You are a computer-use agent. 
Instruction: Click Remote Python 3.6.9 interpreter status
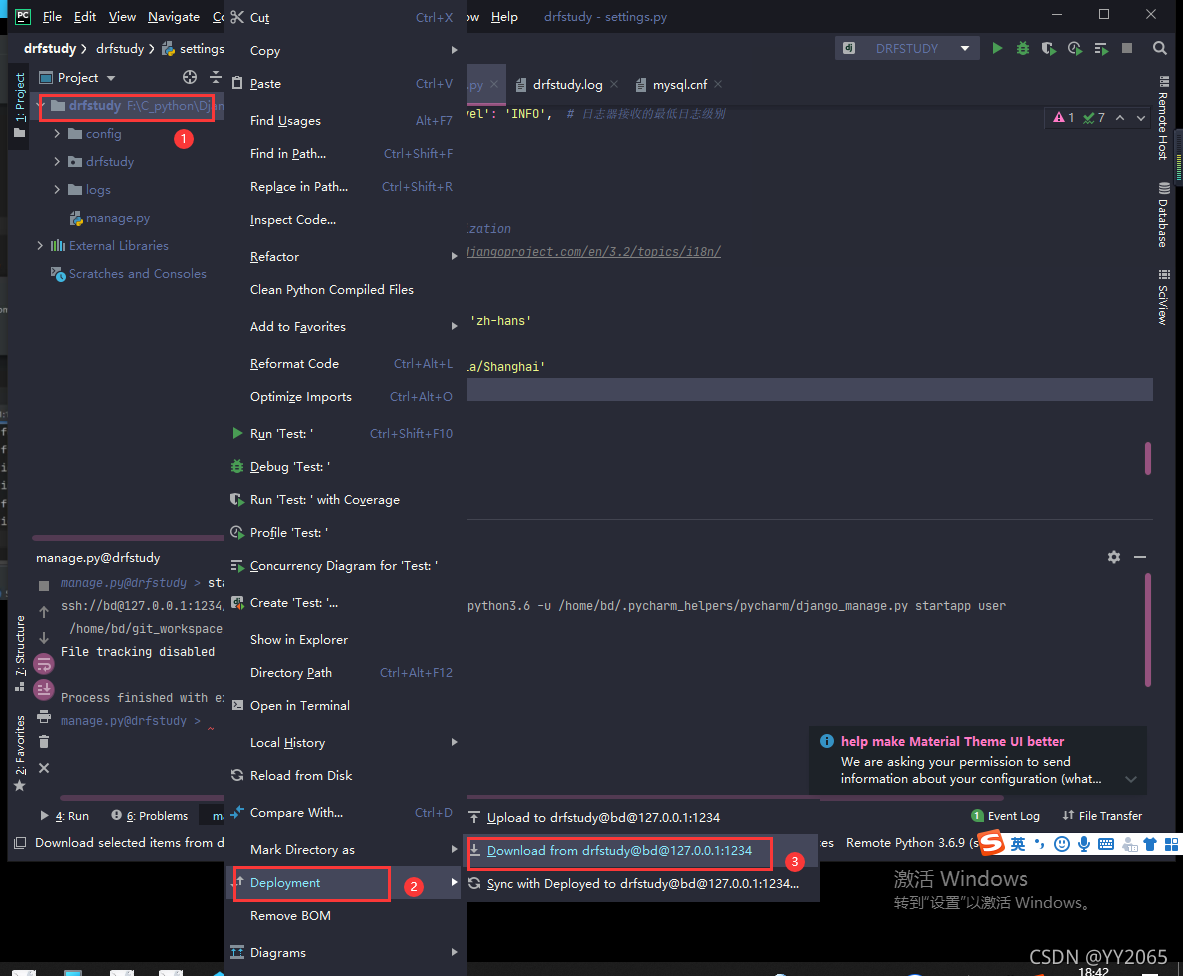(913, 842)
